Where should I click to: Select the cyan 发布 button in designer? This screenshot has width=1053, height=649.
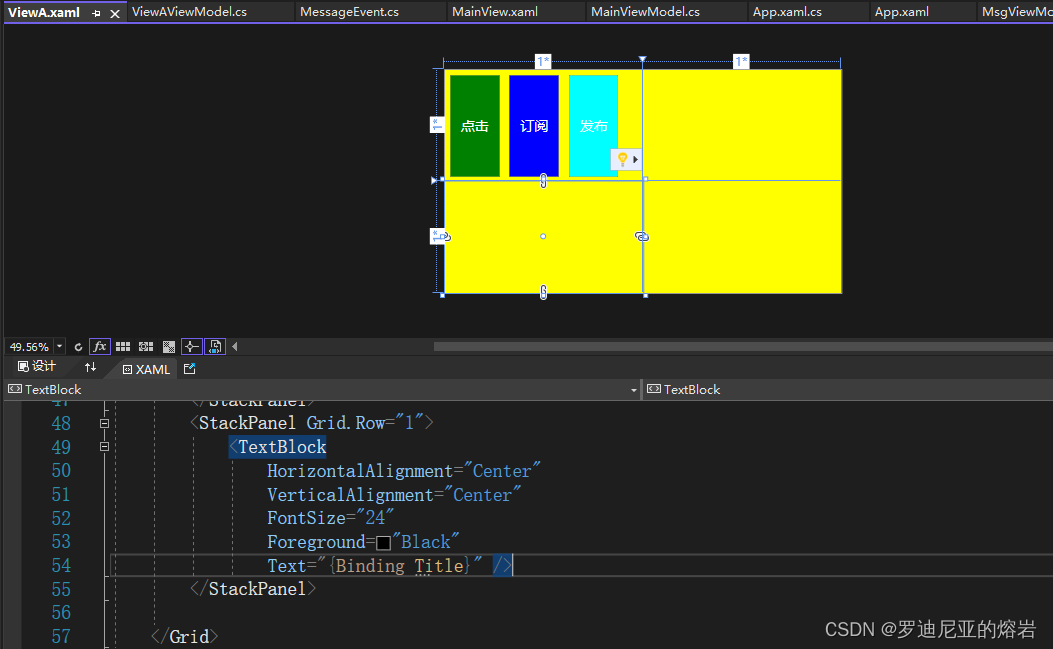coord(593,126)
